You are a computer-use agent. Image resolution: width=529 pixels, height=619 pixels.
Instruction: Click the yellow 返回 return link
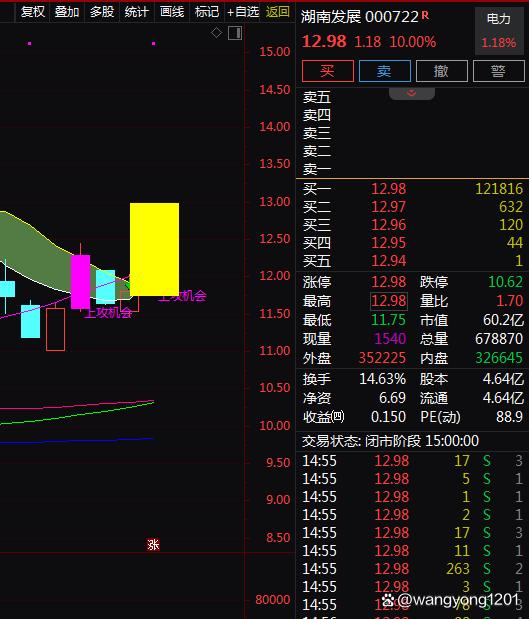point(278,12)
